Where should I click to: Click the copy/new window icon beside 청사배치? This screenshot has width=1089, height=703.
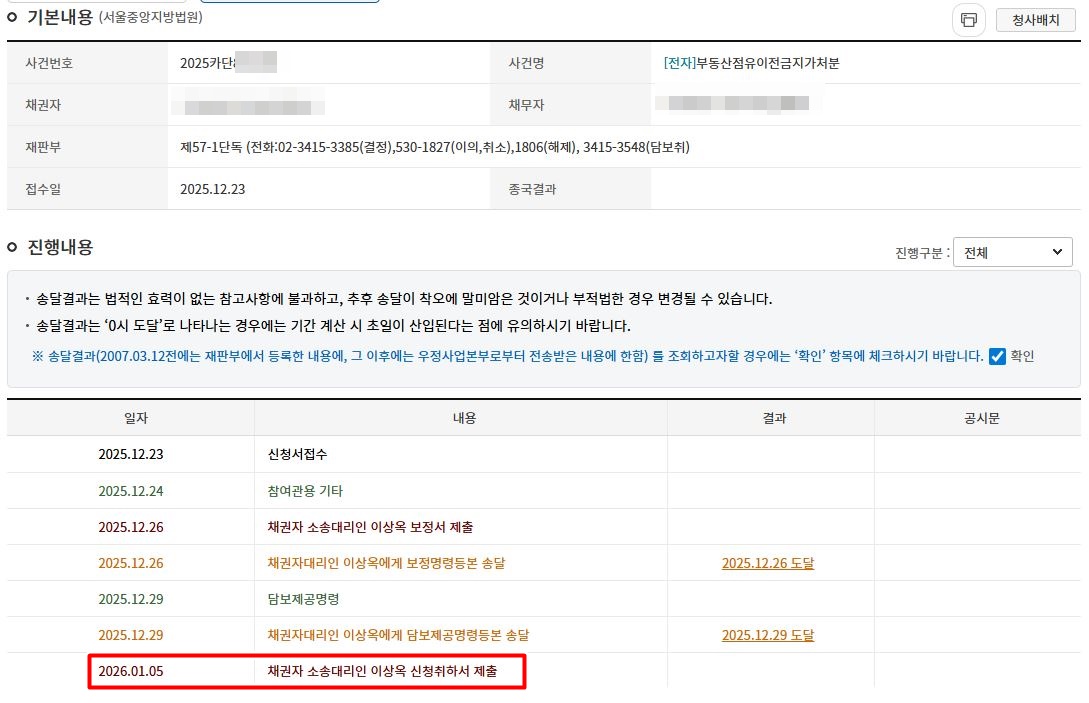click(x=968, y=20)
